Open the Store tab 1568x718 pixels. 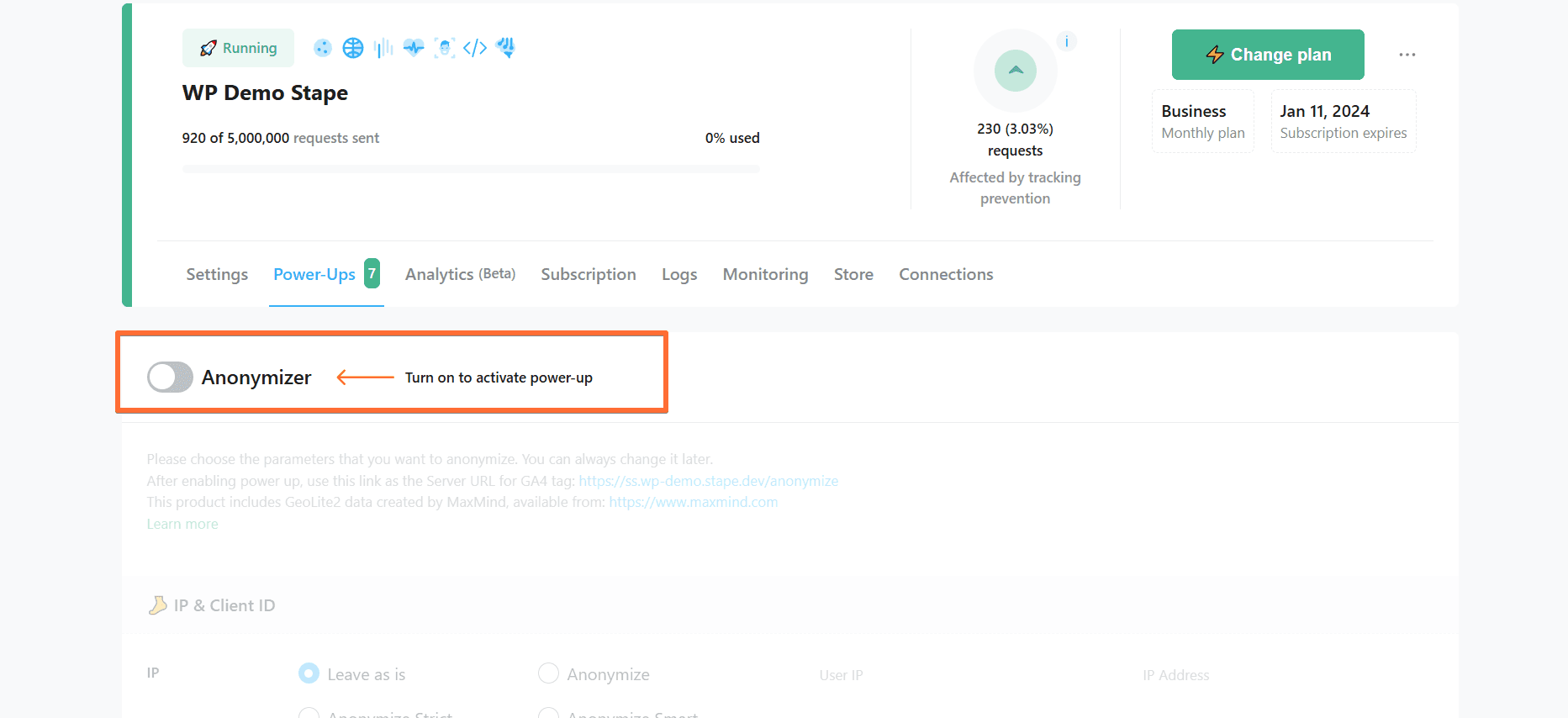pyautogui.click(x=853, y=274)
